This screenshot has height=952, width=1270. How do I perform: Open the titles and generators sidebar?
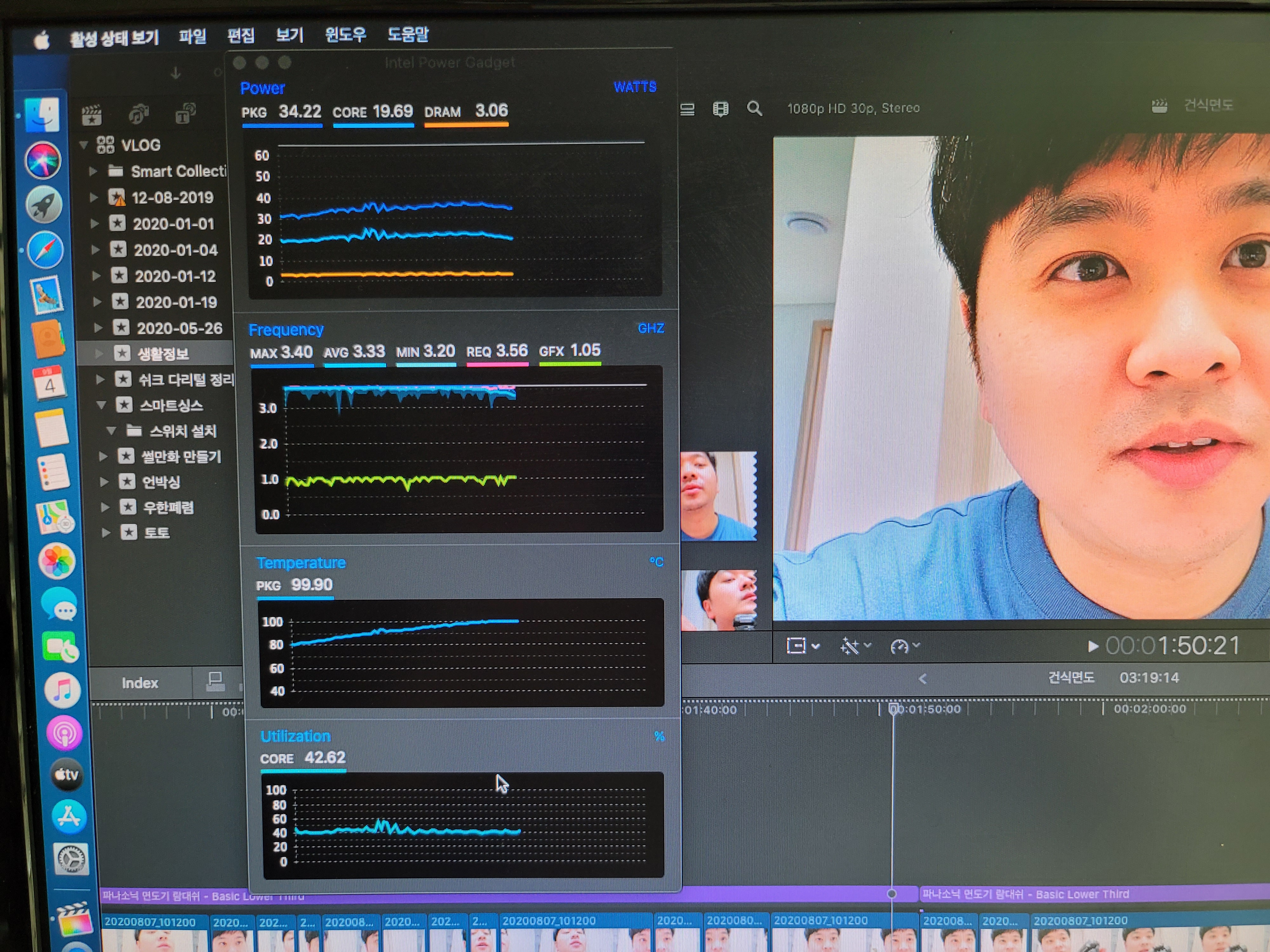tap(185, 114)
